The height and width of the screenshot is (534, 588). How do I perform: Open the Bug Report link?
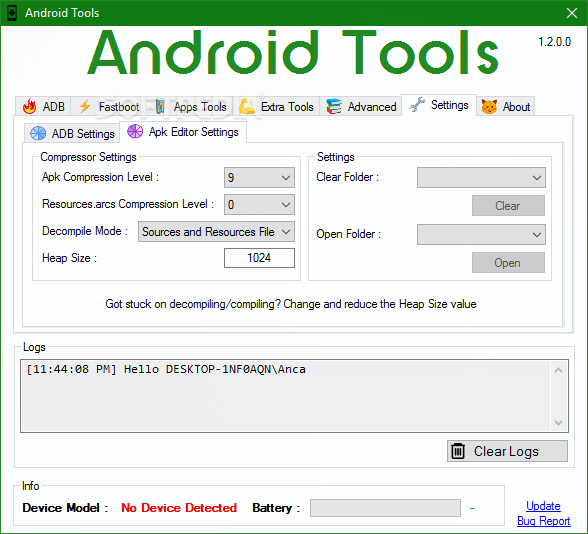(543, 521)
